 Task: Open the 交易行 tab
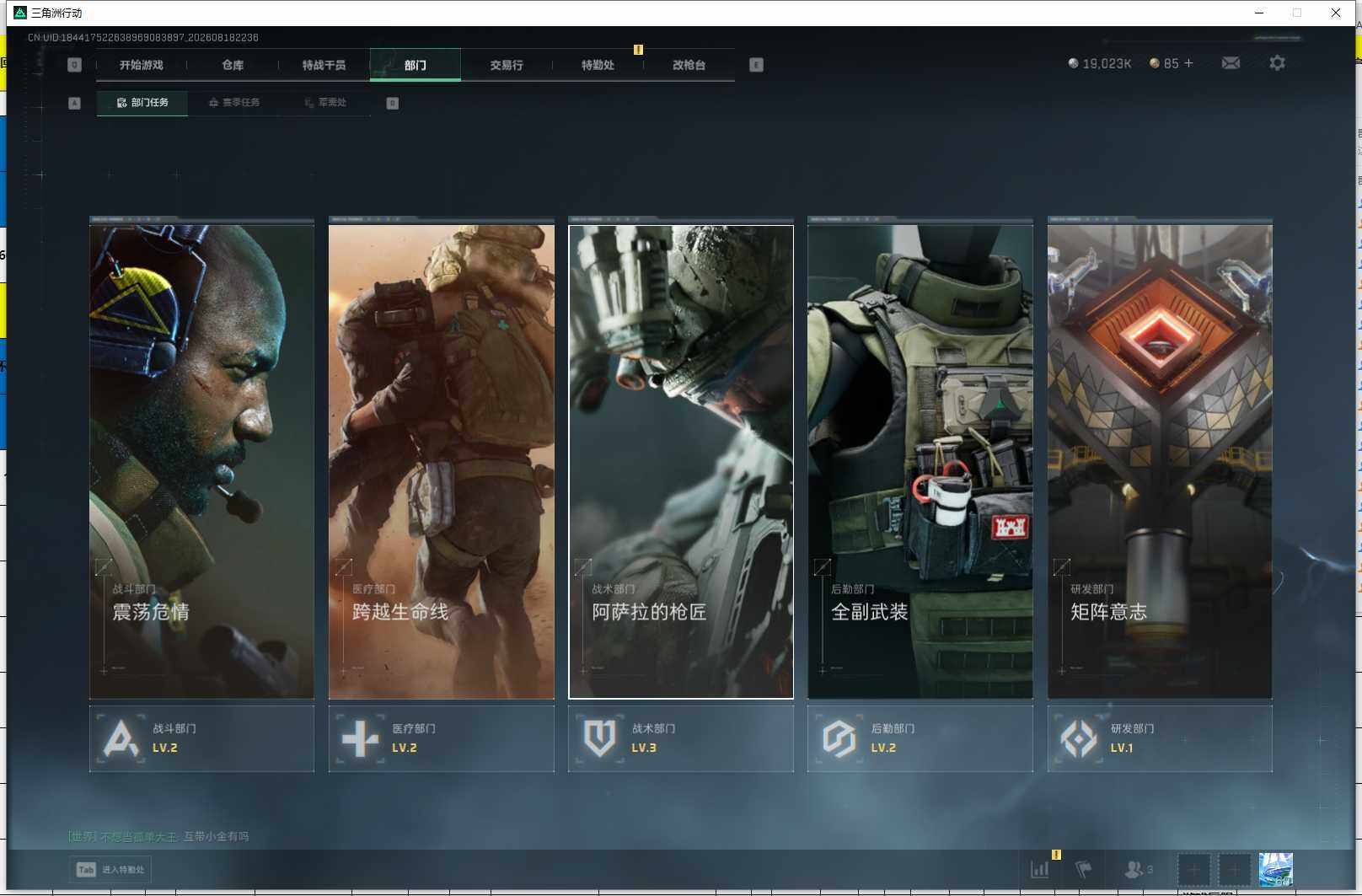[x=507, y=65]
